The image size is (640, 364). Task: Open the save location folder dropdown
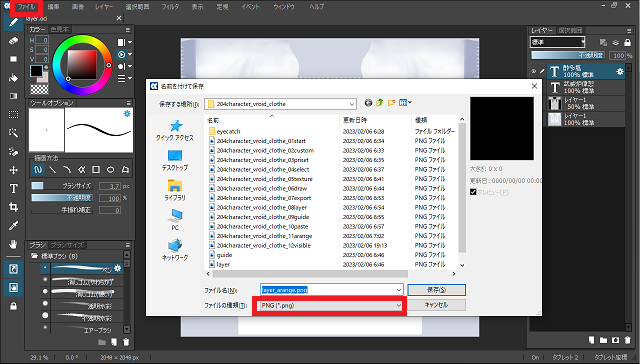coord(280,104)
